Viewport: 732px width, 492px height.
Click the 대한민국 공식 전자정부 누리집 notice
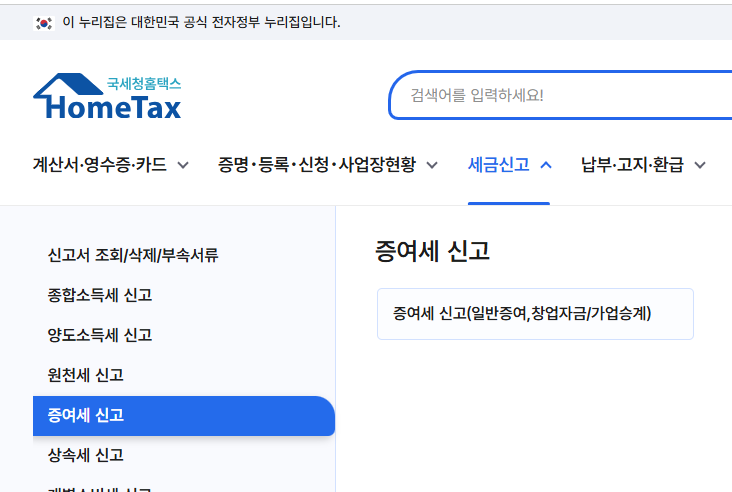(x=201, y=22)
